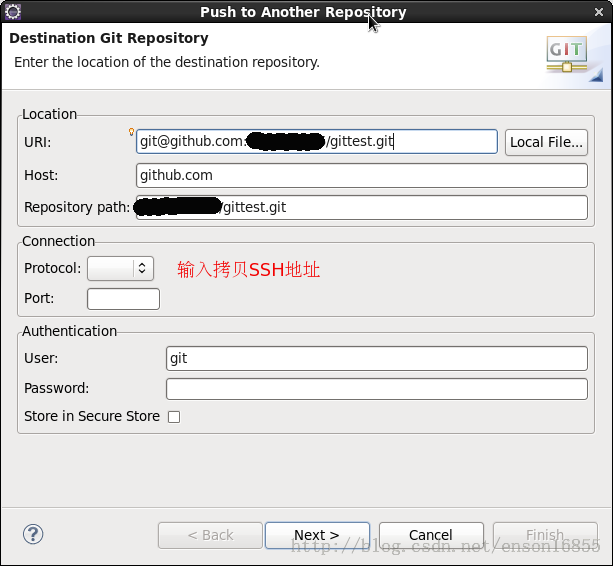Focus the Host field containing github.com
This screenshot has width=613, height=566.
(x=362, y=176)
